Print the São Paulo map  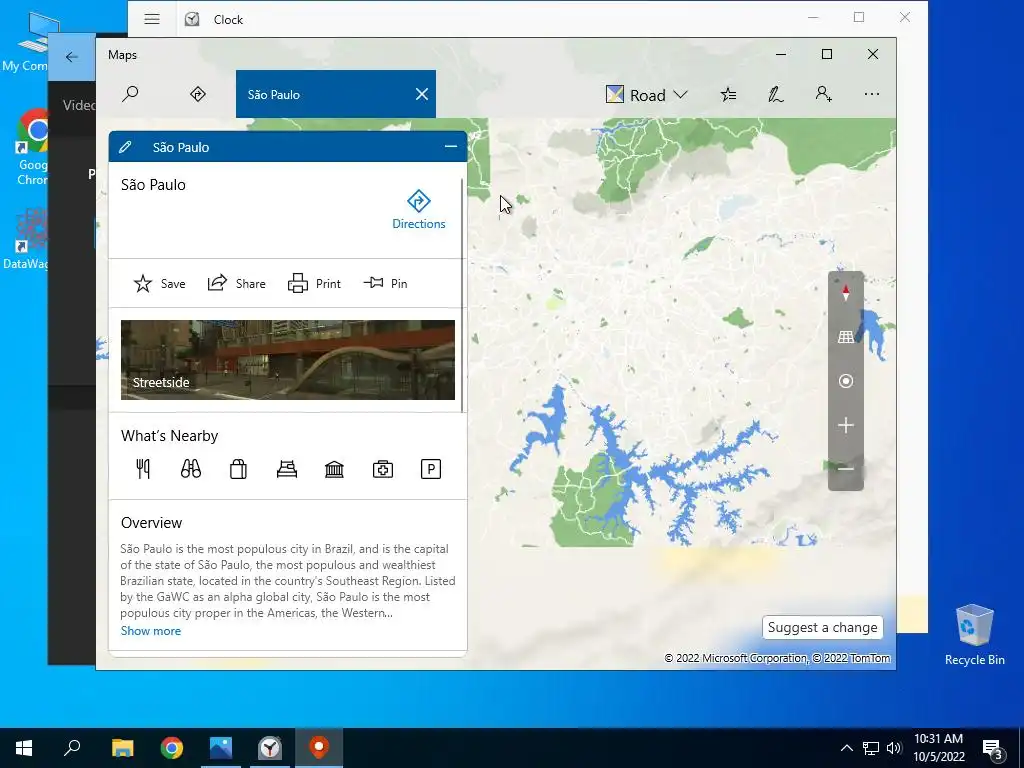[314, 283]
